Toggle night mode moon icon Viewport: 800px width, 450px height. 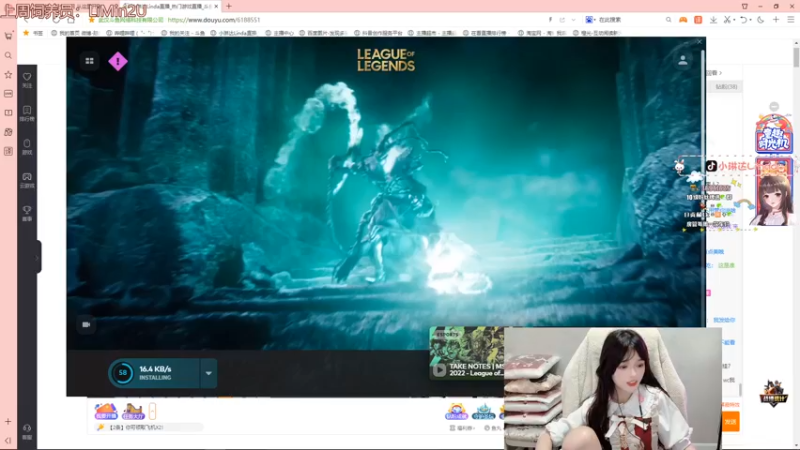click(x=761, y=20)
